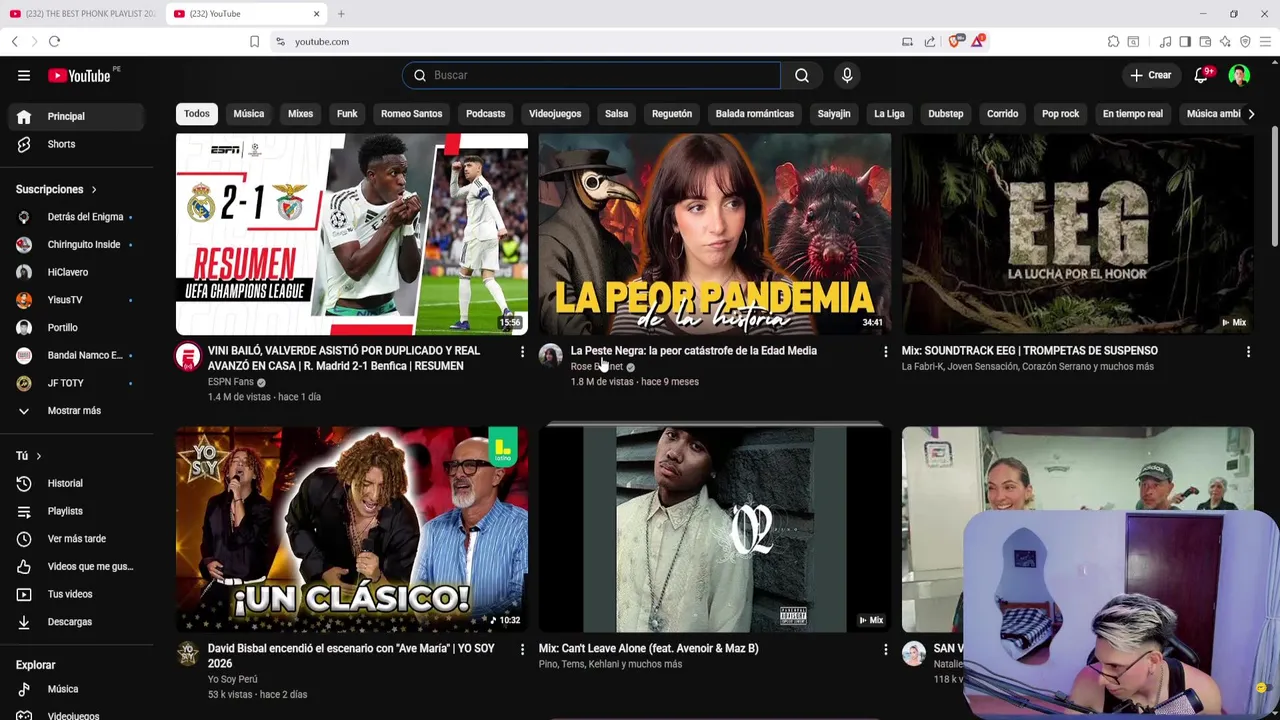The height and width of the screenshot is (720, 1280).
Task: Open the Brave Wallet icon
Action: click(1205, 41)
